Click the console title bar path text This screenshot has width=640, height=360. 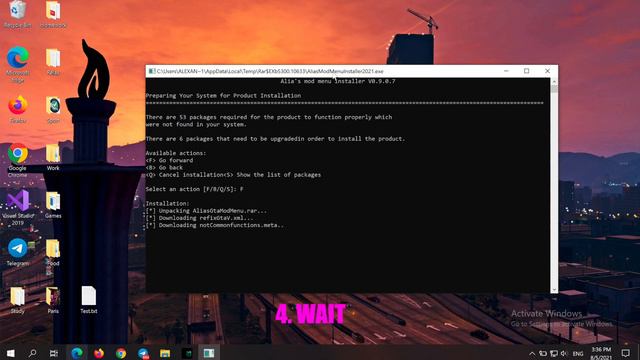click(270, 71)
